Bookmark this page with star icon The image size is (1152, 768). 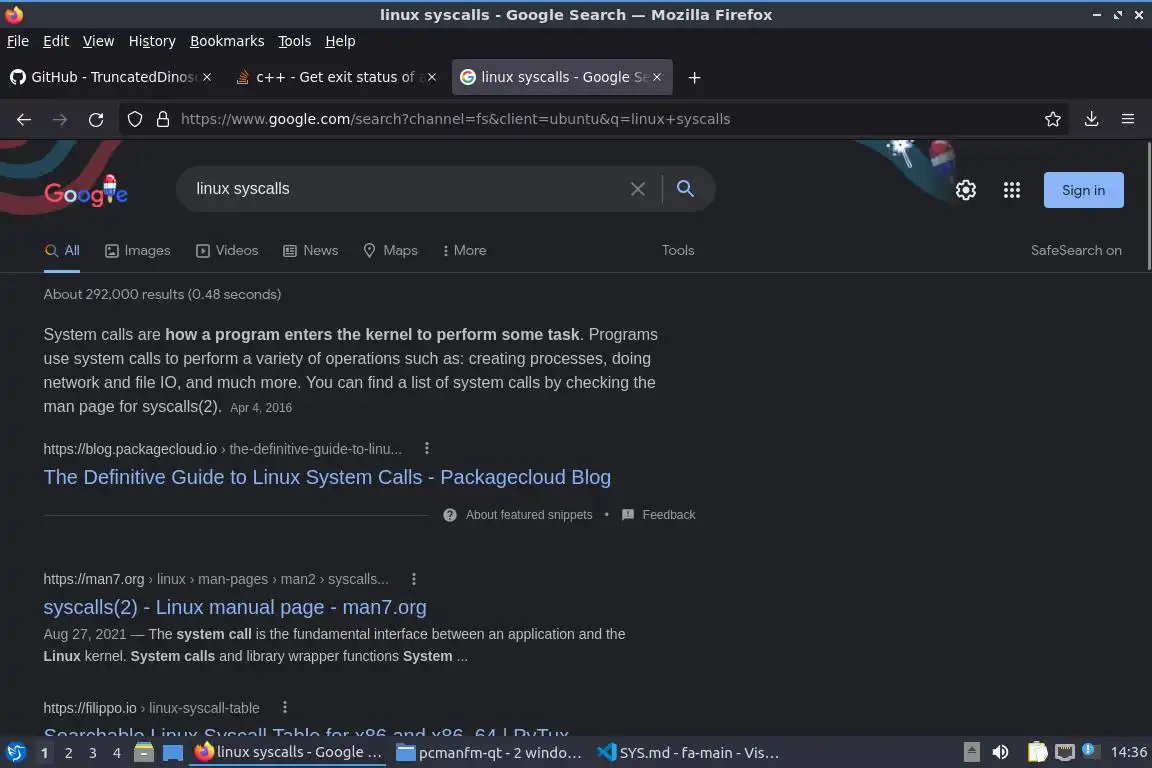1053,119
